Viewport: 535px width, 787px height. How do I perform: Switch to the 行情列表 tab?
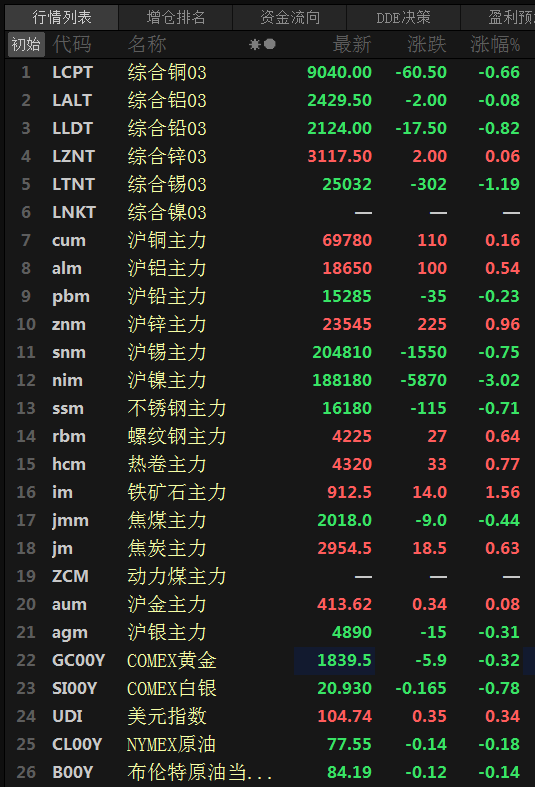pos(62,18)
